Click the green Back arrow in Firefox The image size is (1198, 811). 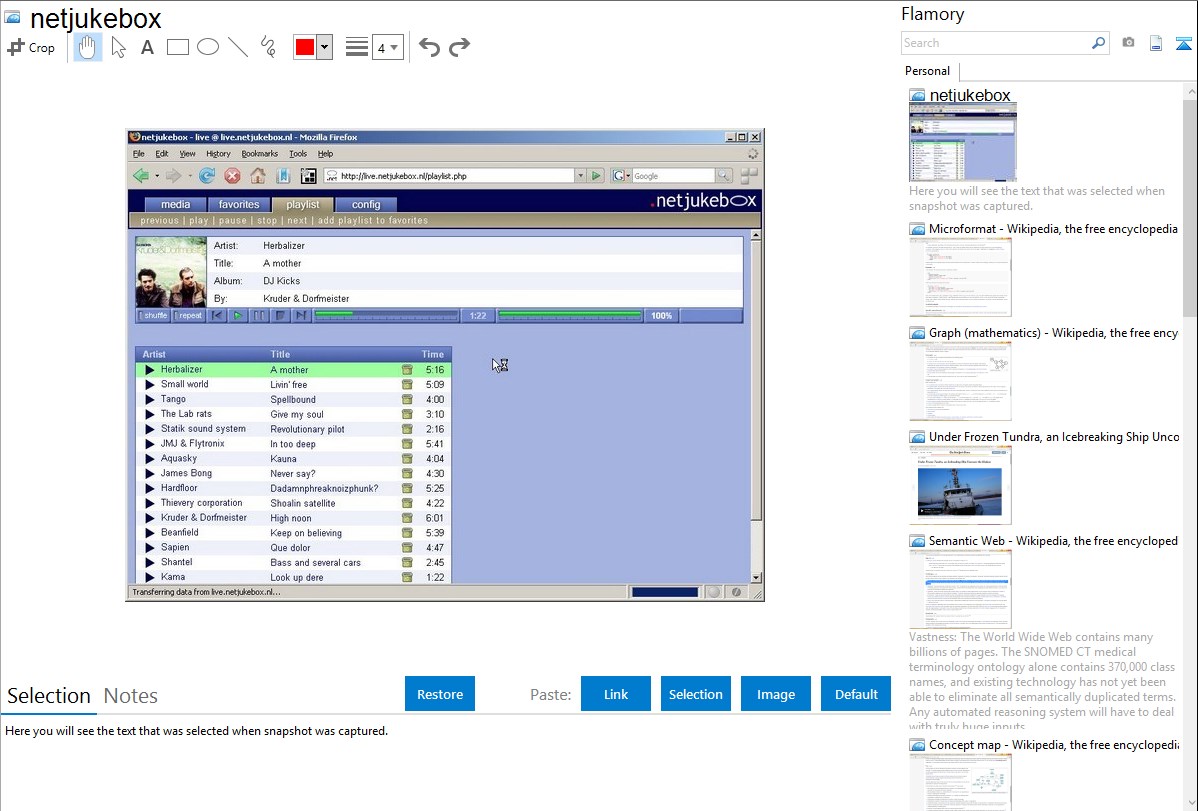pyautogui.click(x=141, y=176)
